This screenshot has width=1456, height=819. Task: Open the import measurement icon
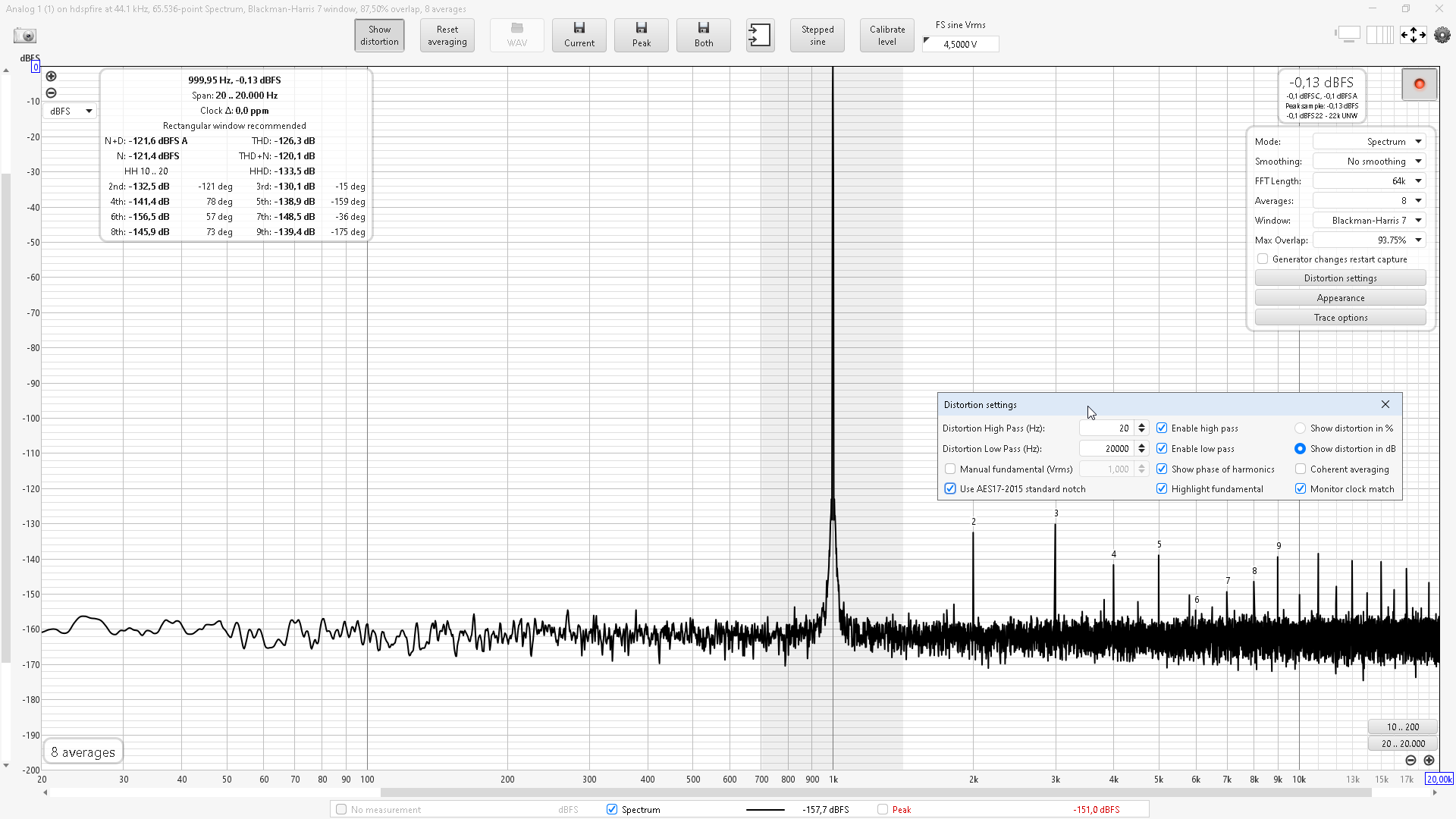tap(760, 36)
